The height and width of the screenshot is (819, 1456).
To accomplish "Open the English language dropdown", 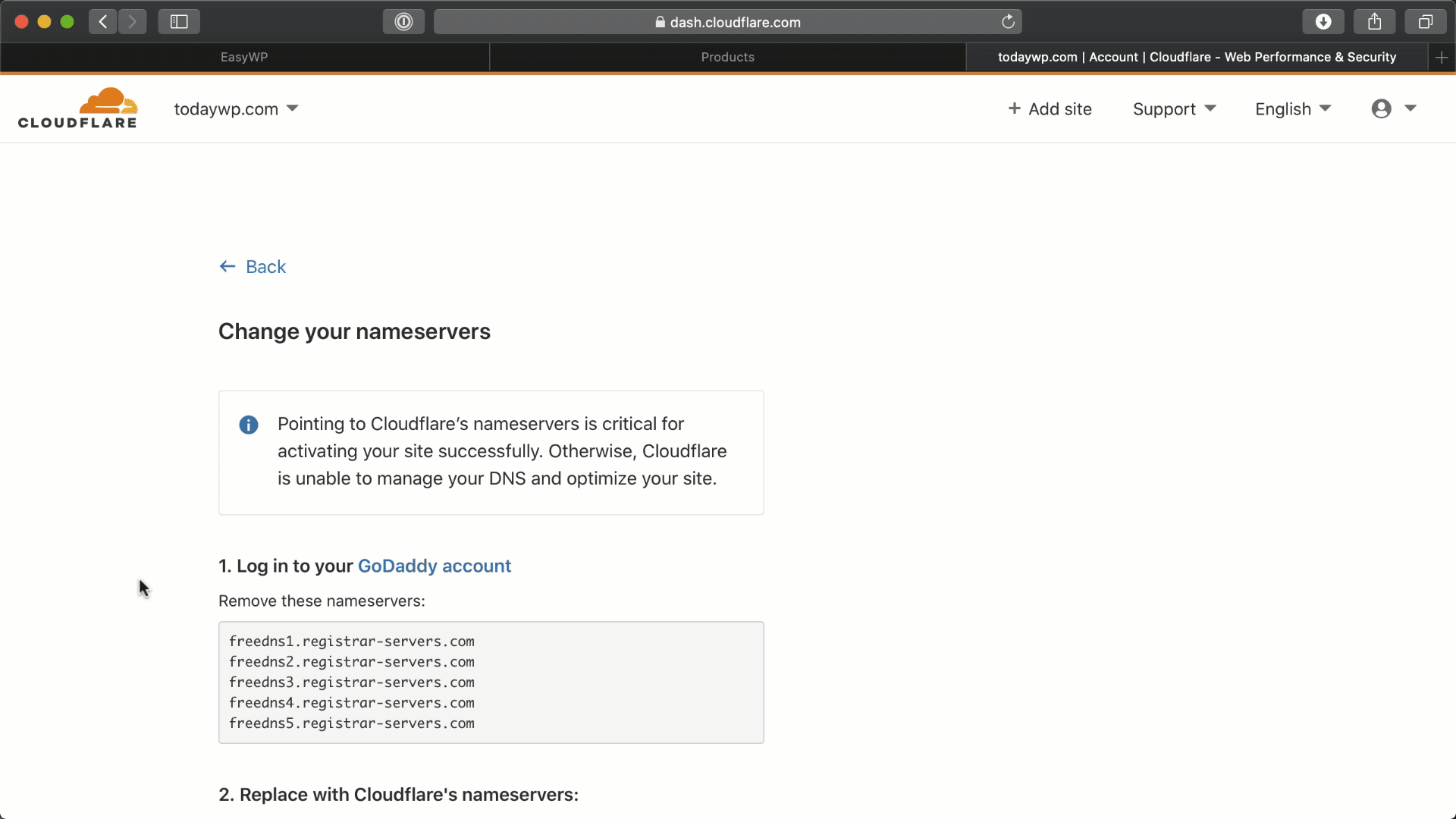I will click(x=1293, y=109).
